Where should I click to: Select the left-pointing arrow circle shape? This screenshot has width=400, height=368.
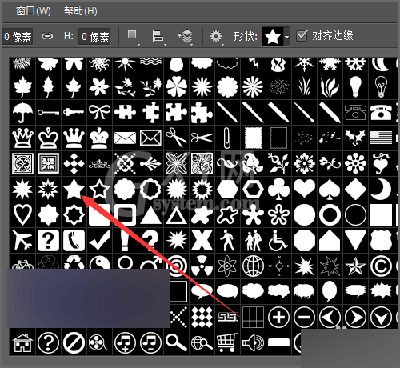[x=330, y=317]
